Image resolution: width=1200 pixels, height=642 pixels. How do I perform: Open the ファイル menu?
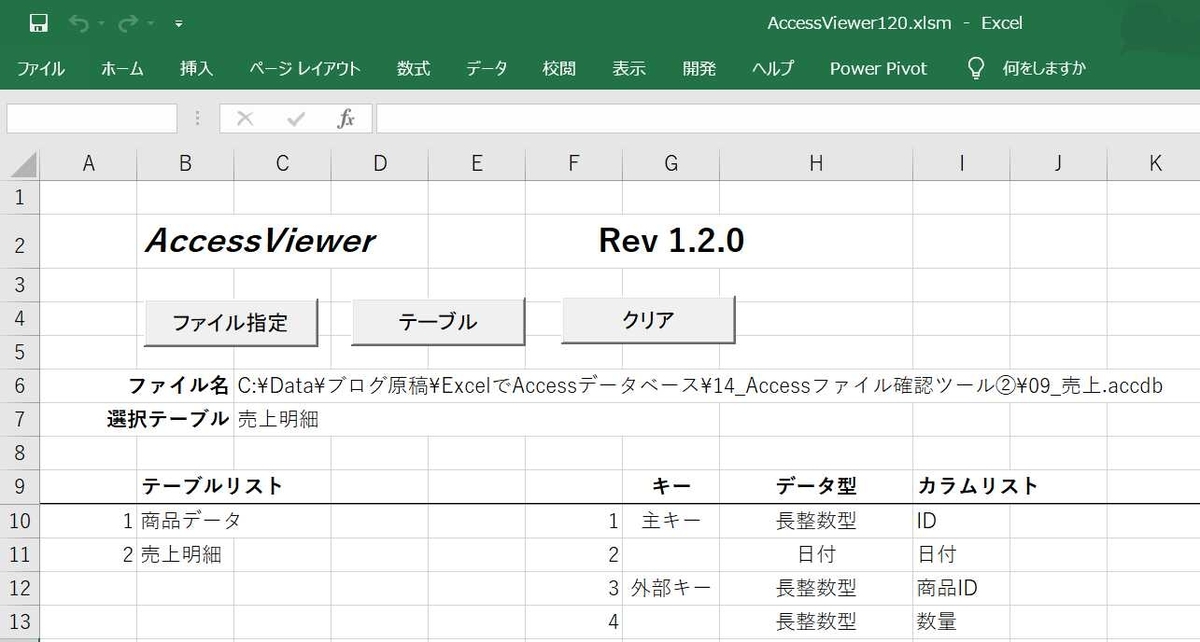[41, 68]
